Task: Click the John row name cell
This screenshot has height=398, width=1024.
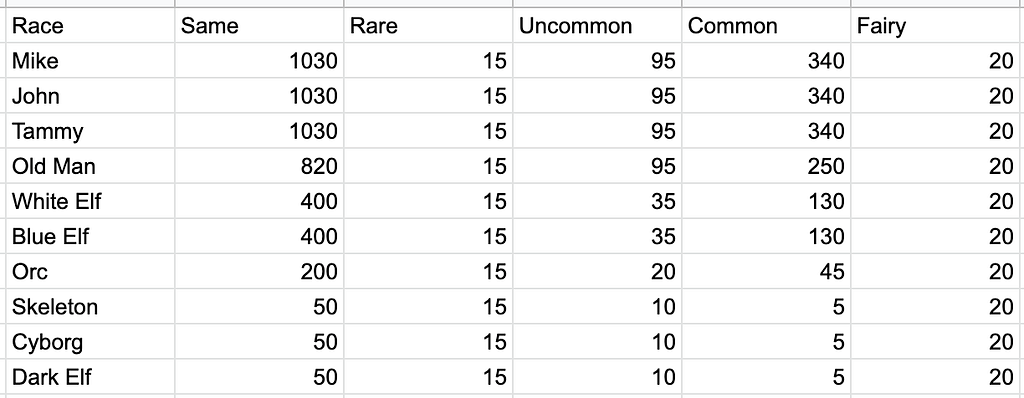Action: pos(90,96)
